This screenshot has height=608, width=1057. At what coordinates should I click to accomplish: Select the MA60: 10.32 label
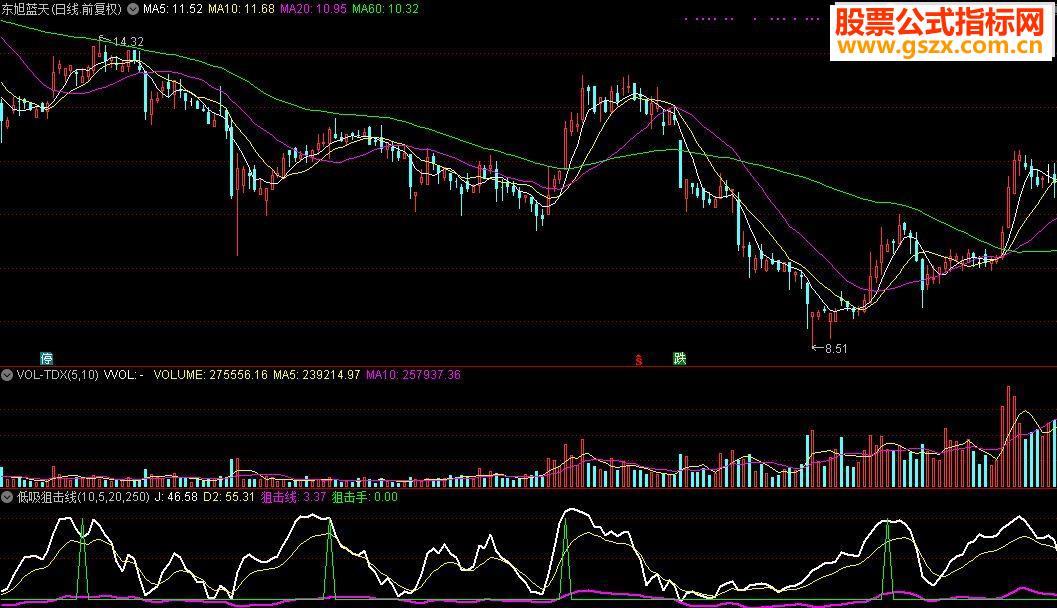point(386,9)
